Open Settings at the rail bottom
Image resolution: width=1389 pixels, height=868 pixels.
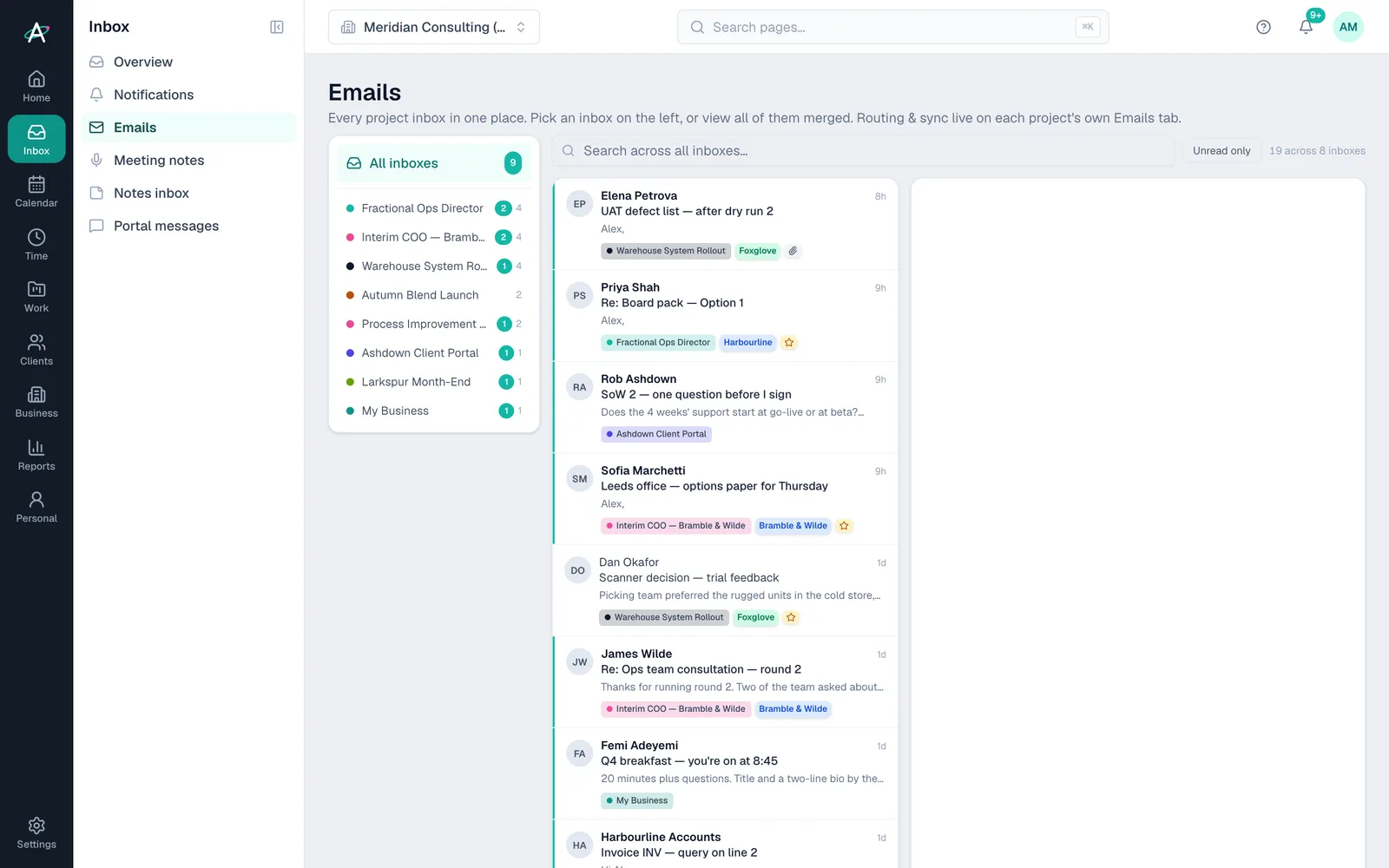coord(36,832)
